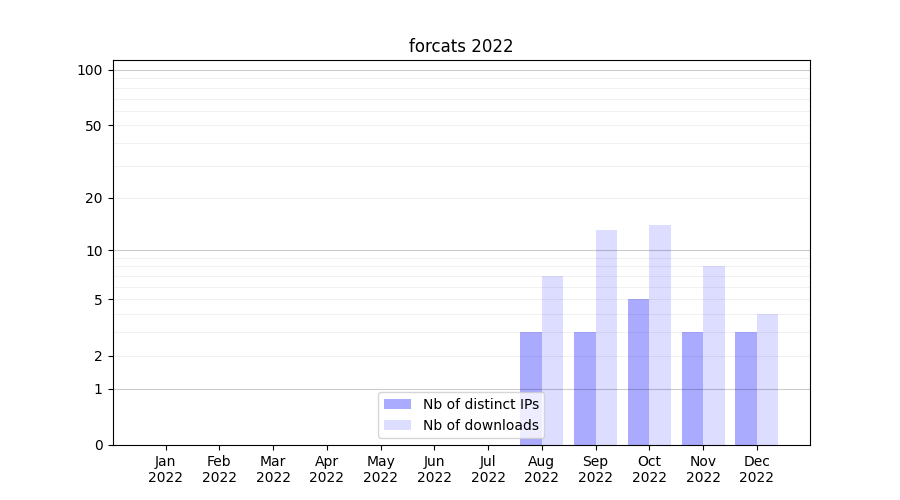Select the September downloads bar
The width and height of the screenshot is (900, 500).
606,337
